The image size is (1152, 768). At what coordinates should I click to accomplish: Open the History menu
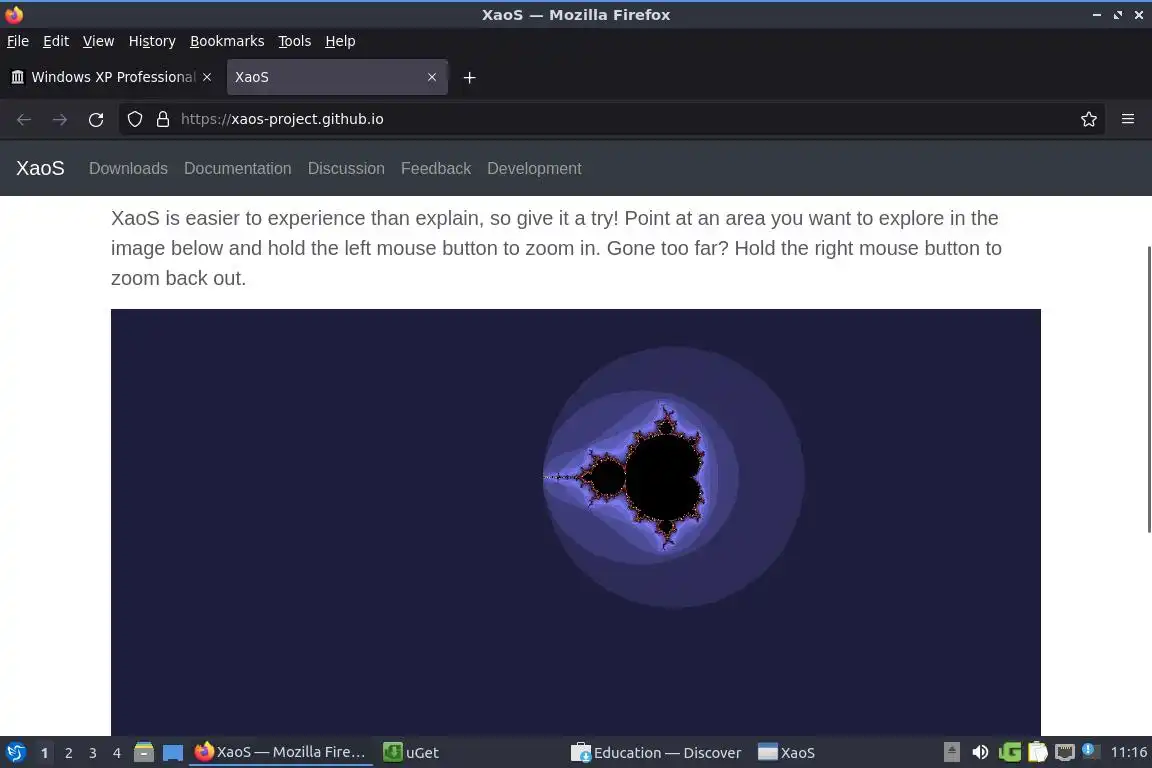coord(152,41)
